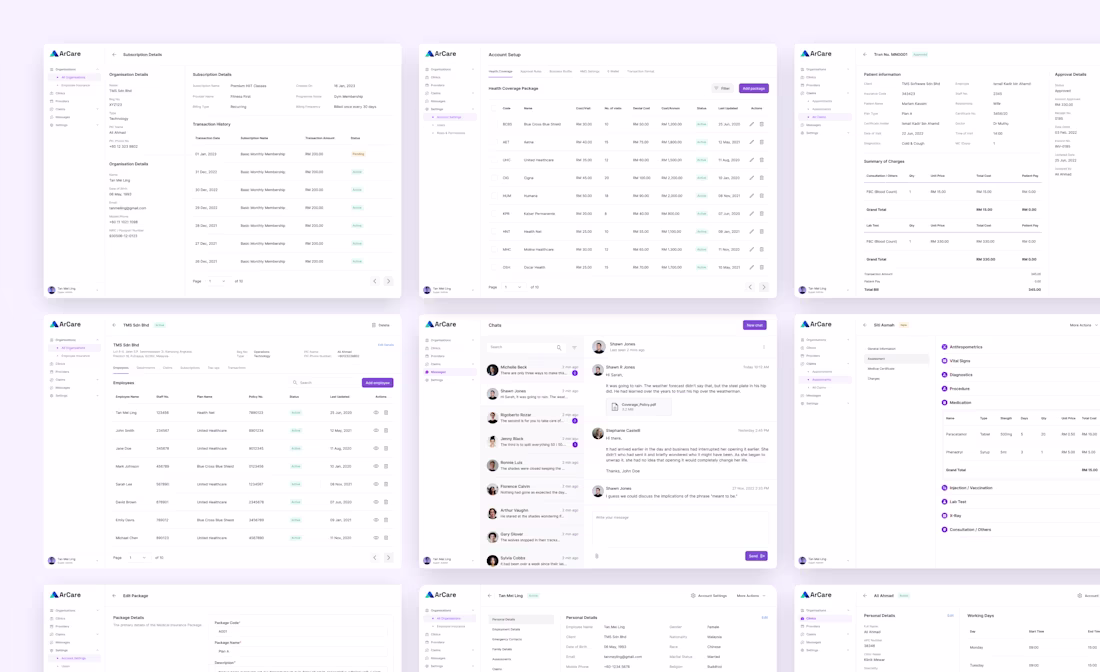Switch to the Approval Rules tab in Account Setup

530,72
